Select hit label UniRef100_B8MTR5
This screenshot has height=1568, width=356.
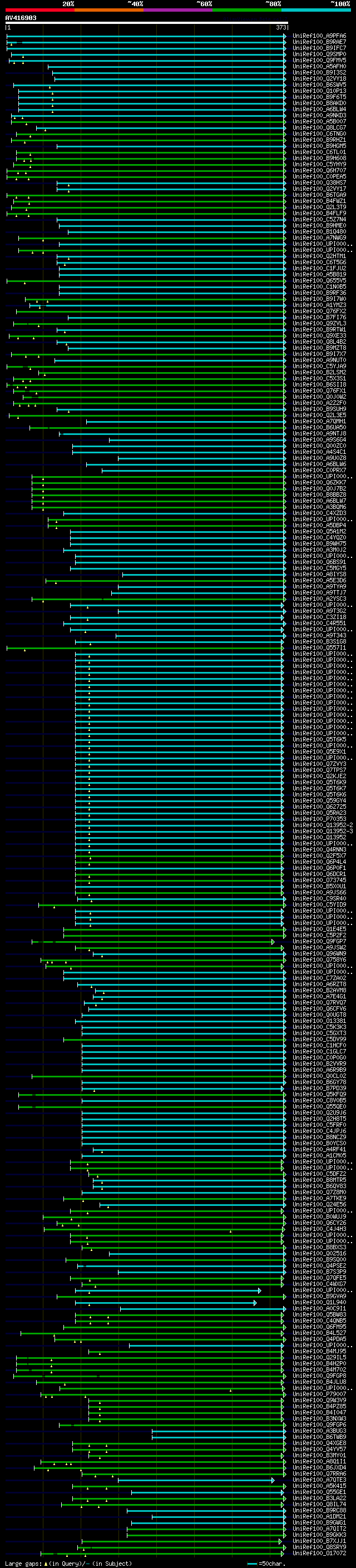tap(319, 1180)
